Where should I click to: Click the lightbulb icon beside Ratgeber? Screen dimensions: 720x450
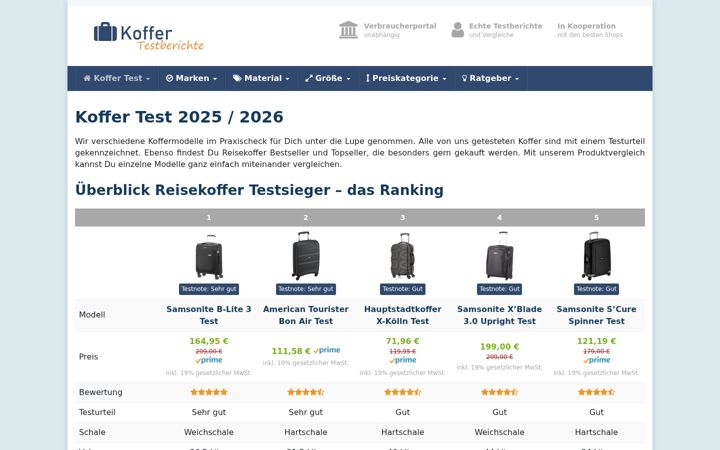coord(465,78)
